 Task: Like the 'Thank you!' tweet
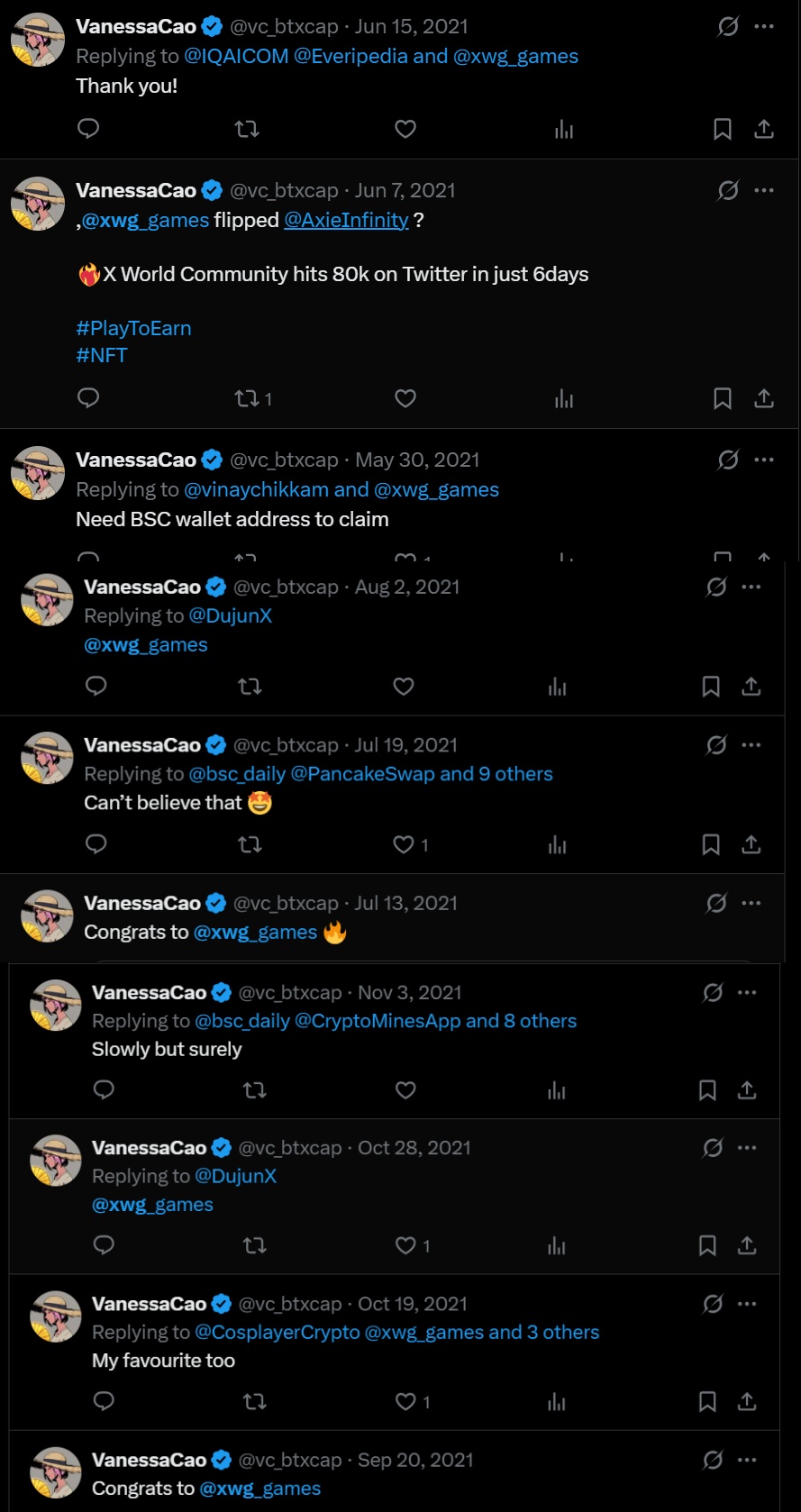point(405,129)
